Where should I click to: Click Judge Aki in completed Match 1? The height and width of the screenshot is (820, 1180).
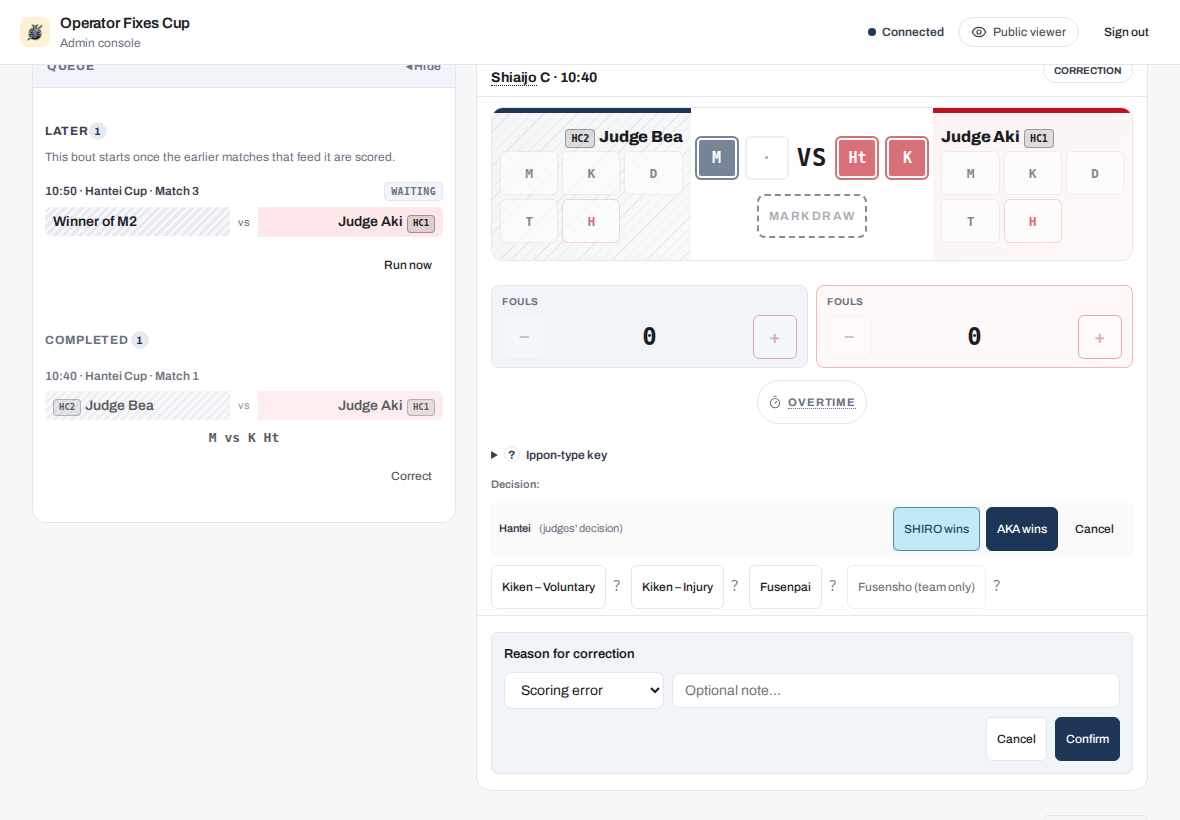pyautogui.click(x=350, y=406)
